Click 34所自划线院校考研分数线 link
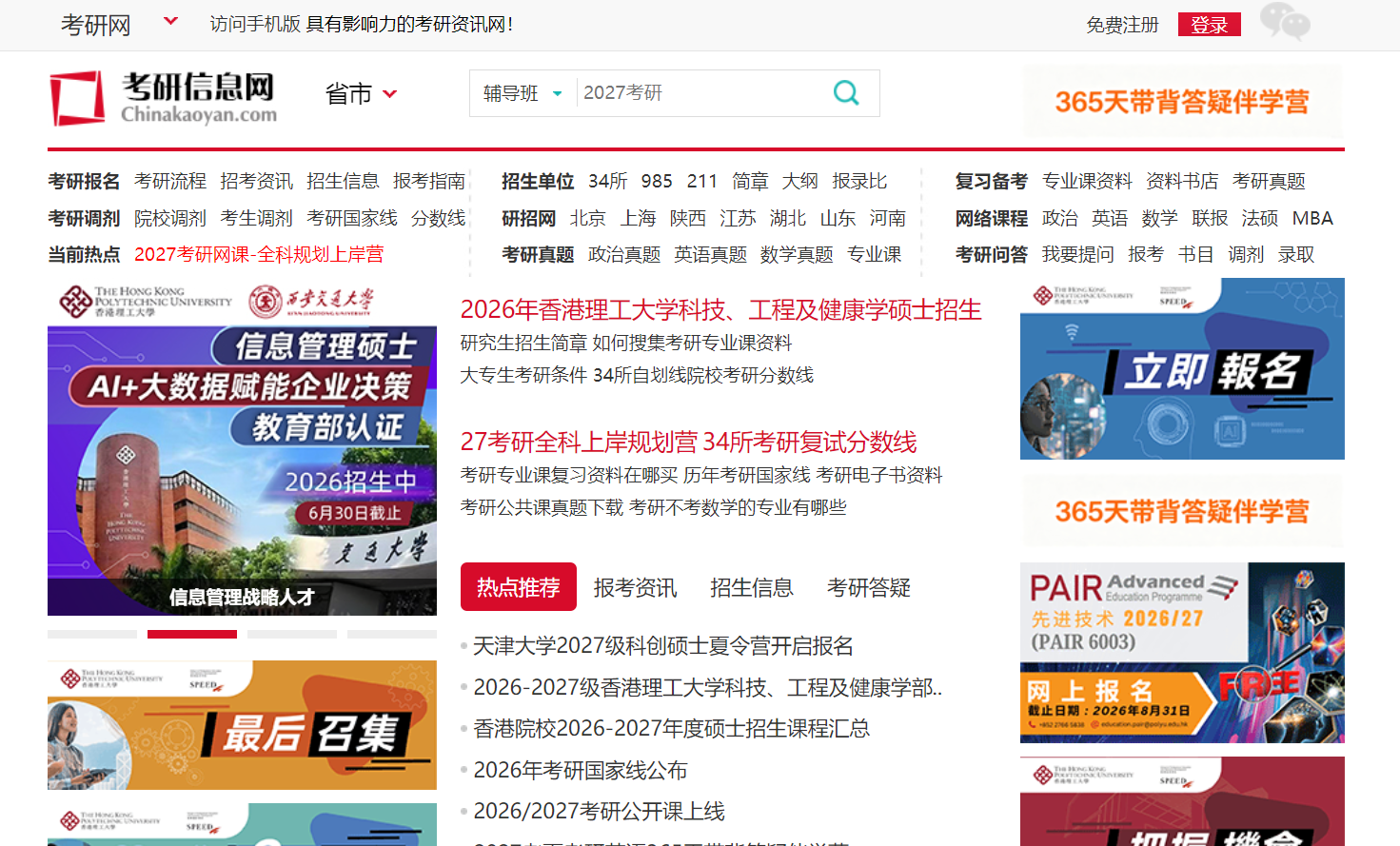The width and height of the screenshot is (1400, 846). 703,375
